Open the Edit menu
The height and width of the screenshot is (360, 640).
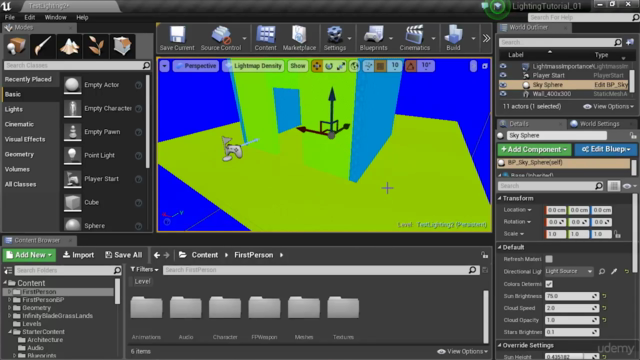[x=29, y=18]
